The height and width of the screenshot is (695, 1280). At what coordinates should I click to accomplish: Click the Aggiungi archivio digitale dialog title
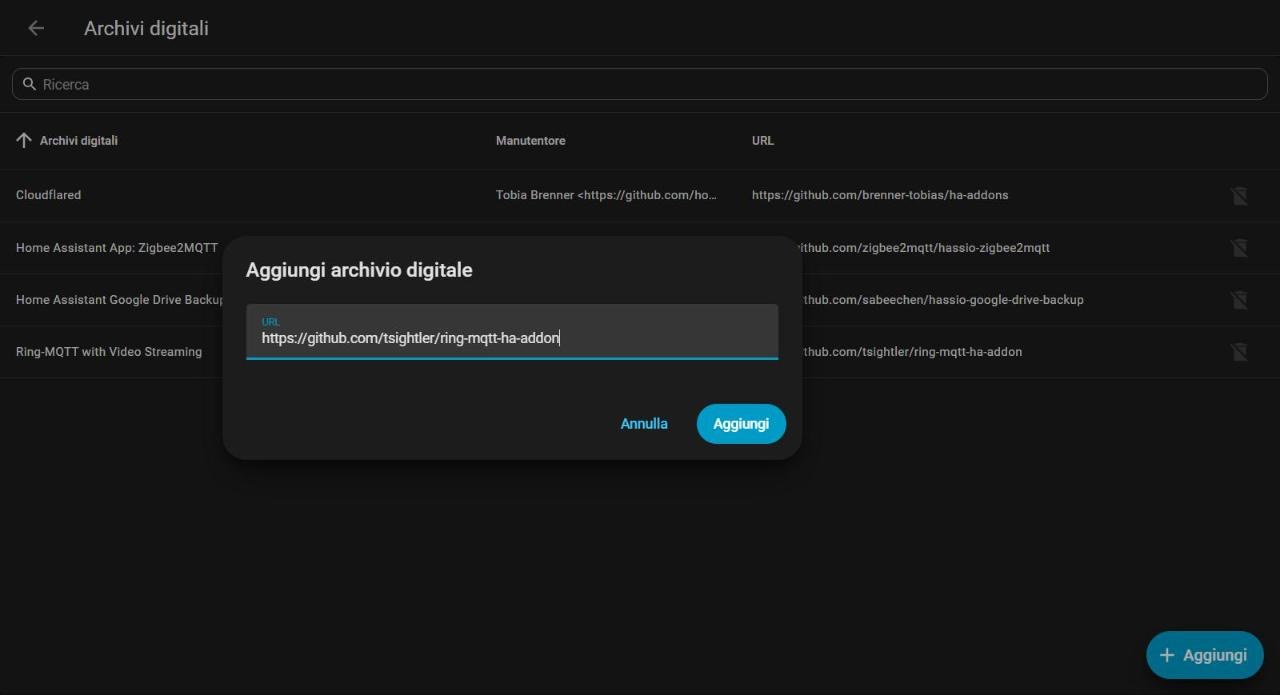pyautogui.click(x=359, y=270)
